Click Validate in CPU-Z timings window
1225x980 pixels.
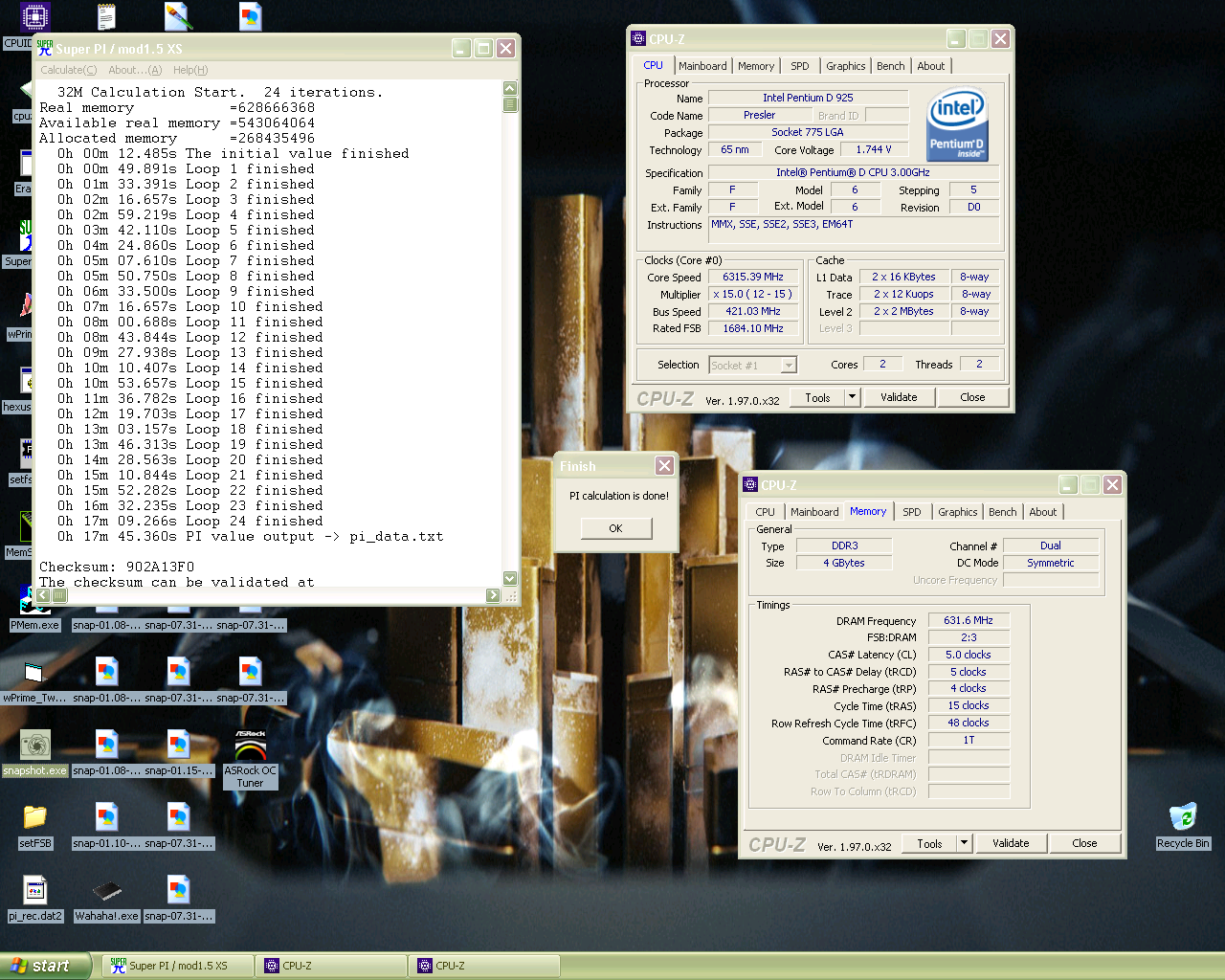click(x=1011, y=843)
